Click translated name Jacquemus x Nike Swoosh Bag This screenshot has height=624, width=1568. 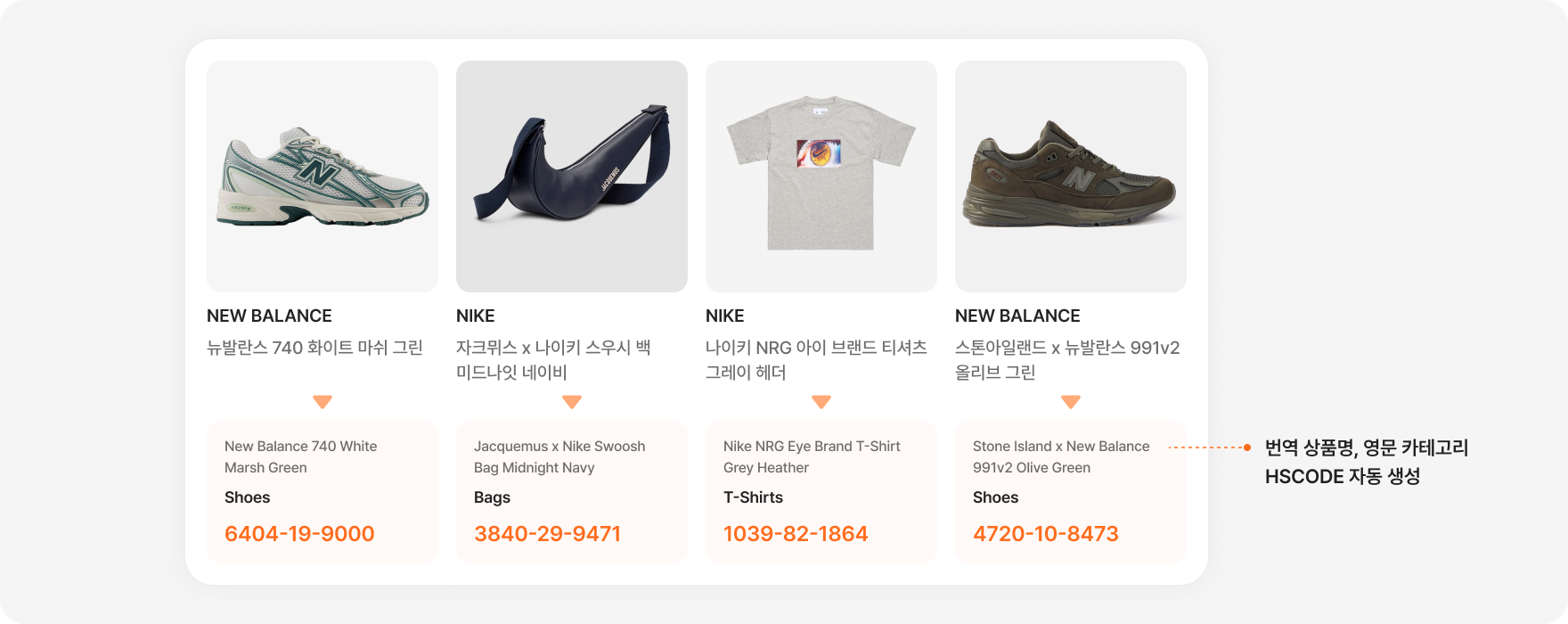click(559, 447)
